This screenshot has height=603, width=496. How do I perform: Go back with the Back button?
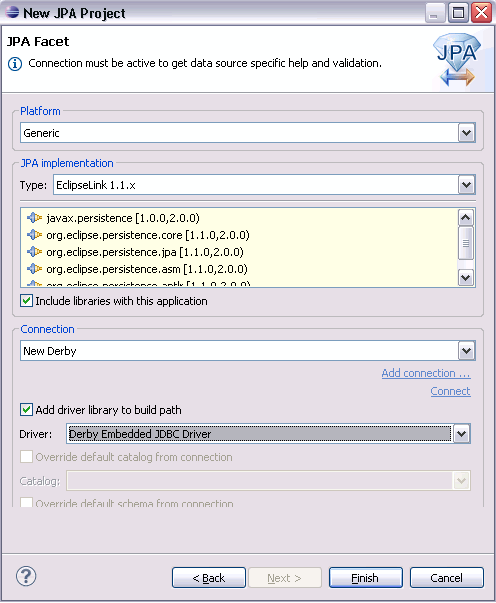coord(209,578)
